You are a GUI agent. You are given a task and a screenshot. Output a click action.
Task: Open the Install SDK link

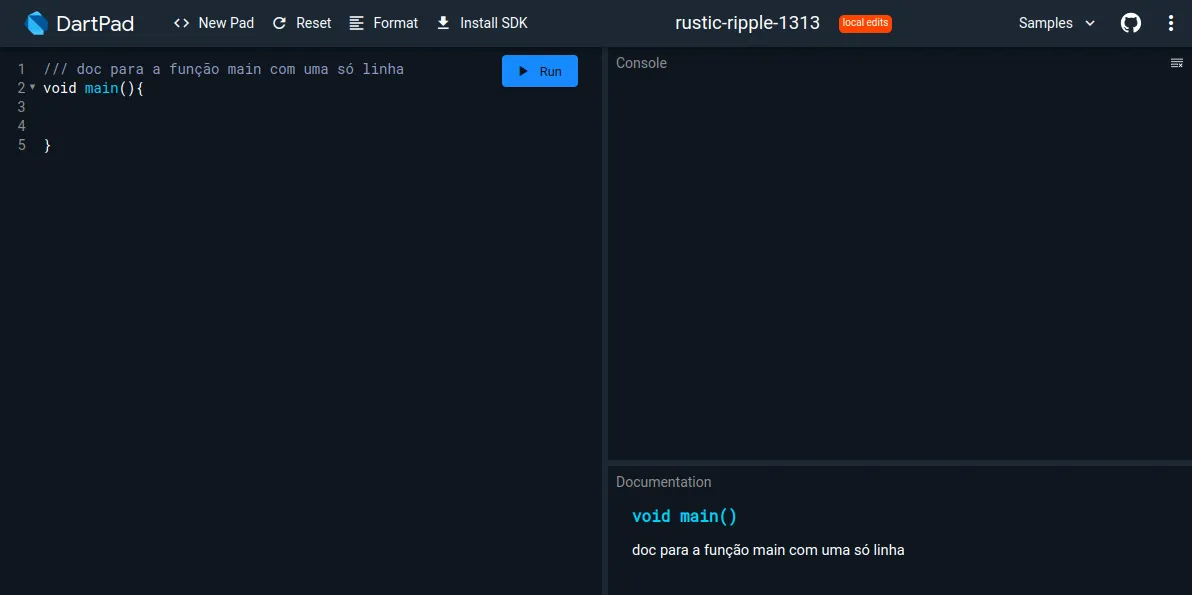tap(482, 24)
